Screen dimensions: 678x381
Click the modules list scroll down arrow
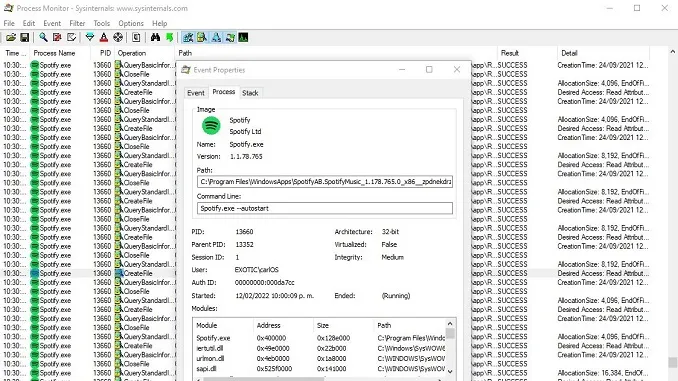pyautogui.click(x=450, y=371)
